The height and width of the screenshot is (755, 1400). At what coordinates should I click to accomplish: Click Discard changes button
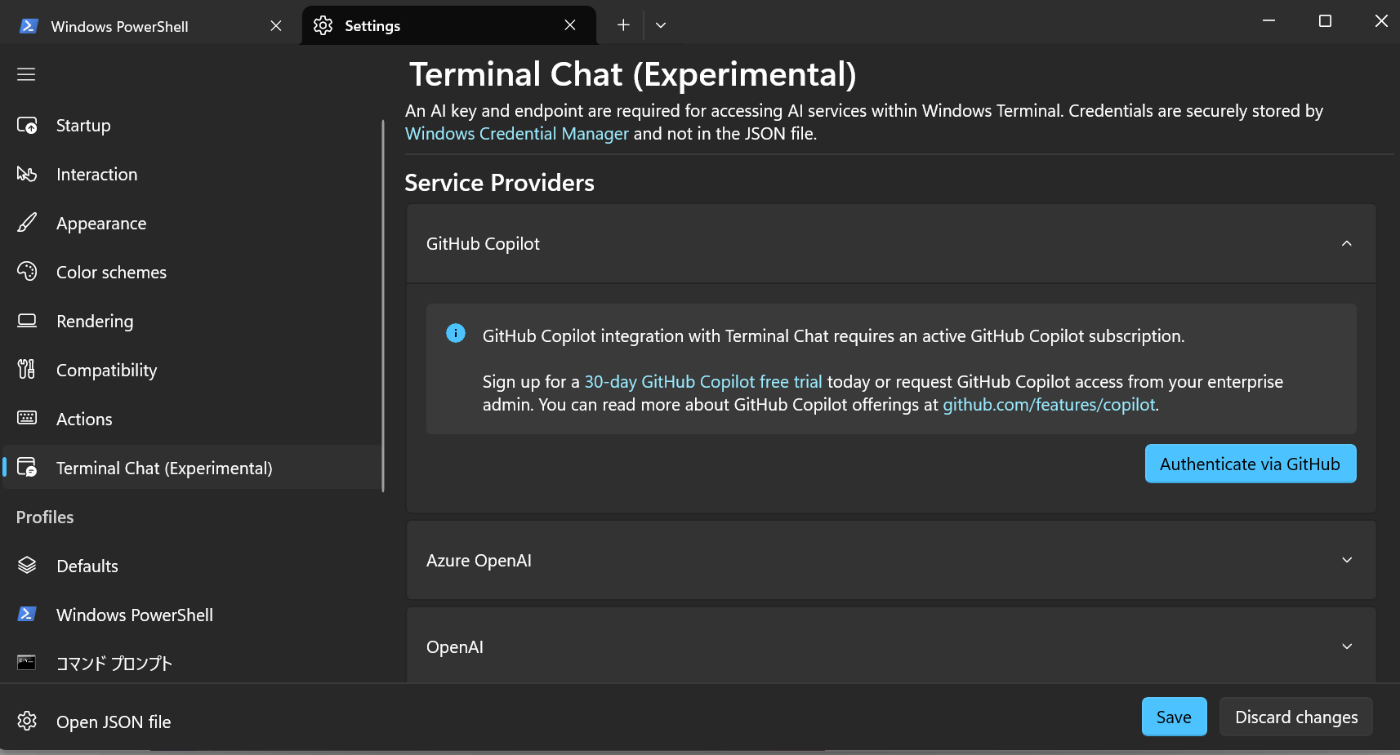coord(1296,717)
